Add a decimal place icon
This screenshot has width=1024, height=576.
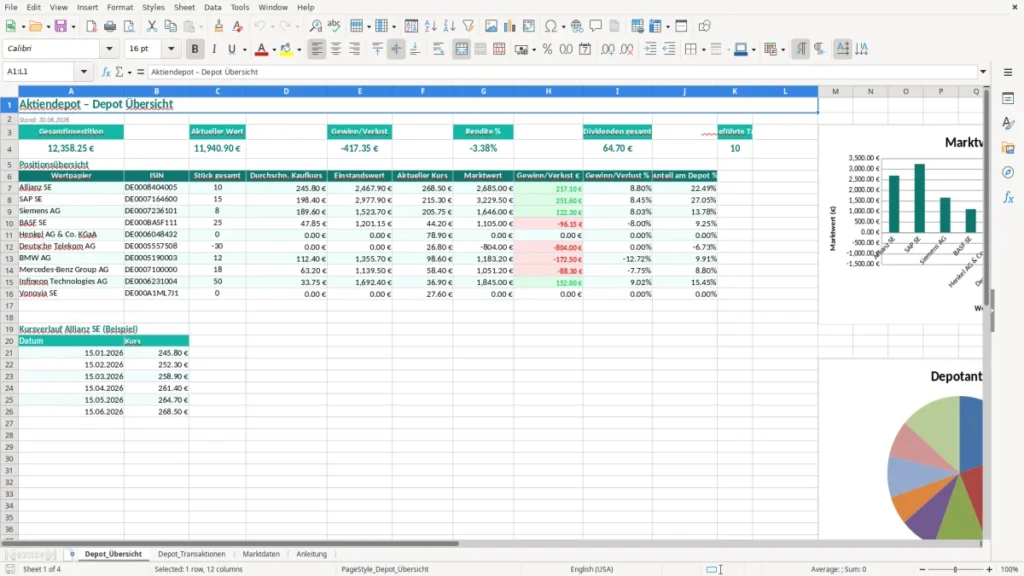608,49
